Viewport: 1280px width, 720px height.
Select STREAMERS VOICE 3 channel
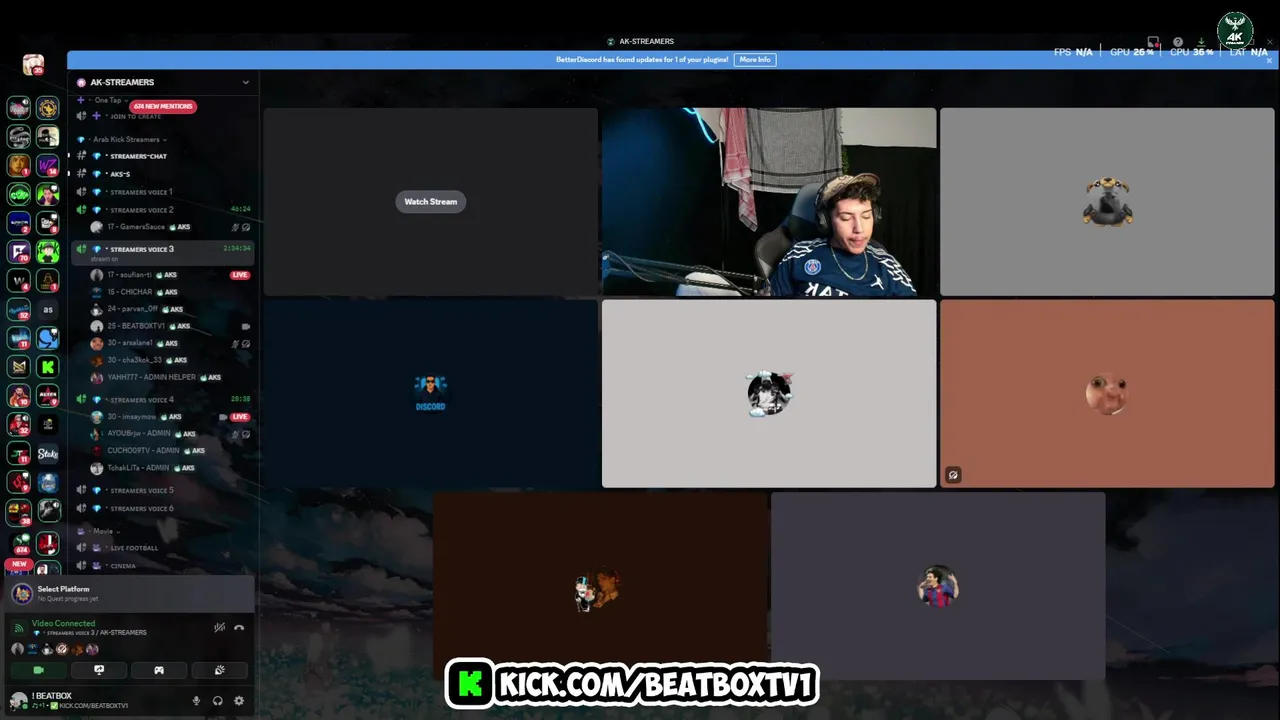coord(162,252)
